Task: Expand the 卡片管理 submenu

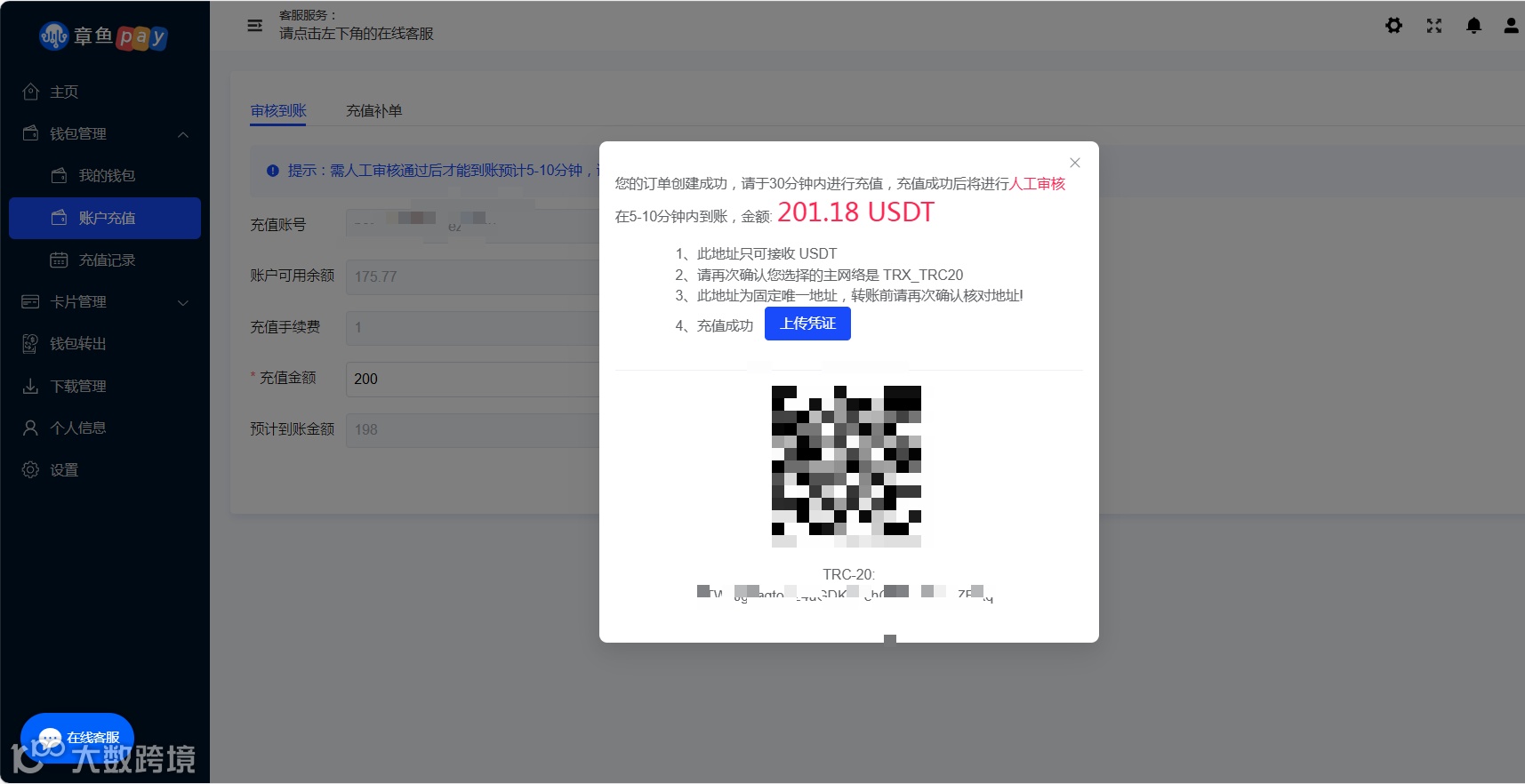Action: pos(105,301)
